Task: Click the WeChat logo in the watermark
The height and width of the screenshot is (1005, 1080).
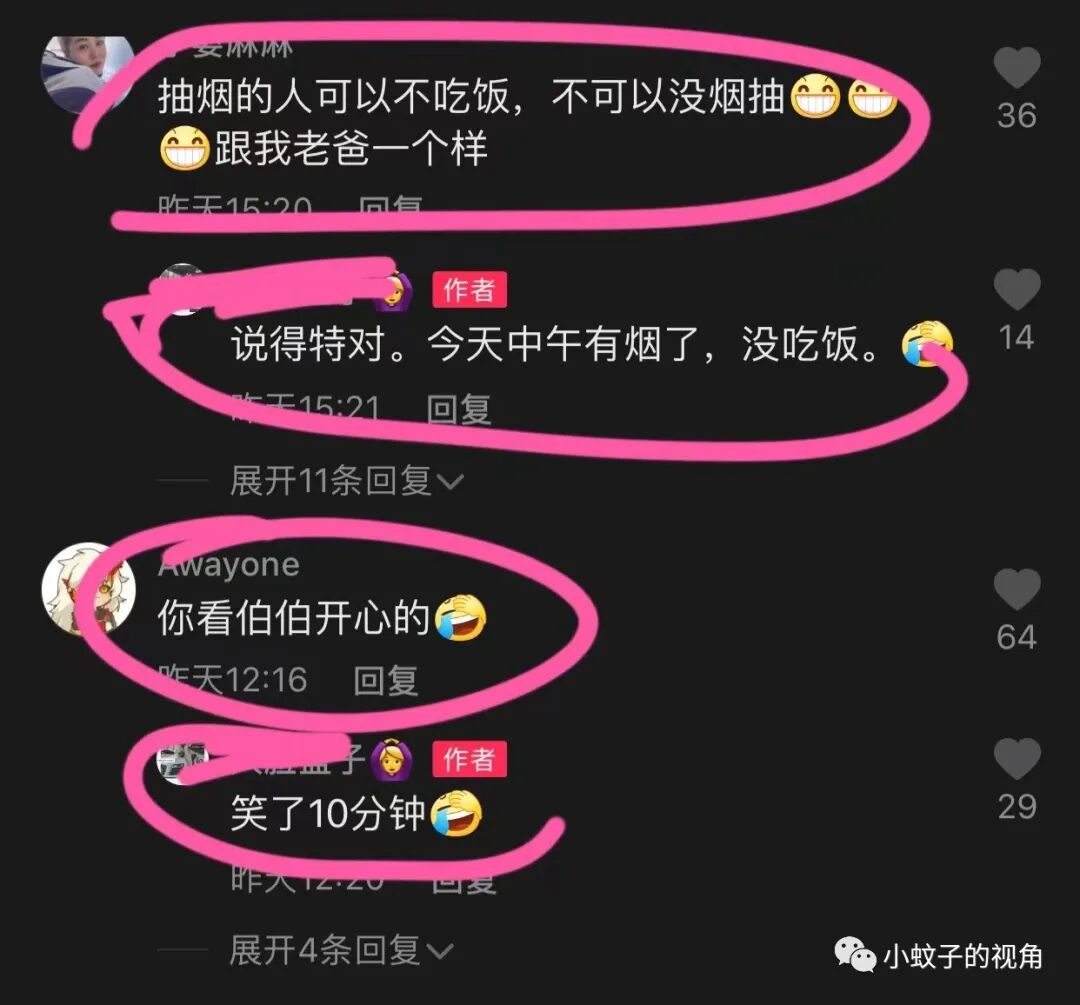Action: (855, 955)
